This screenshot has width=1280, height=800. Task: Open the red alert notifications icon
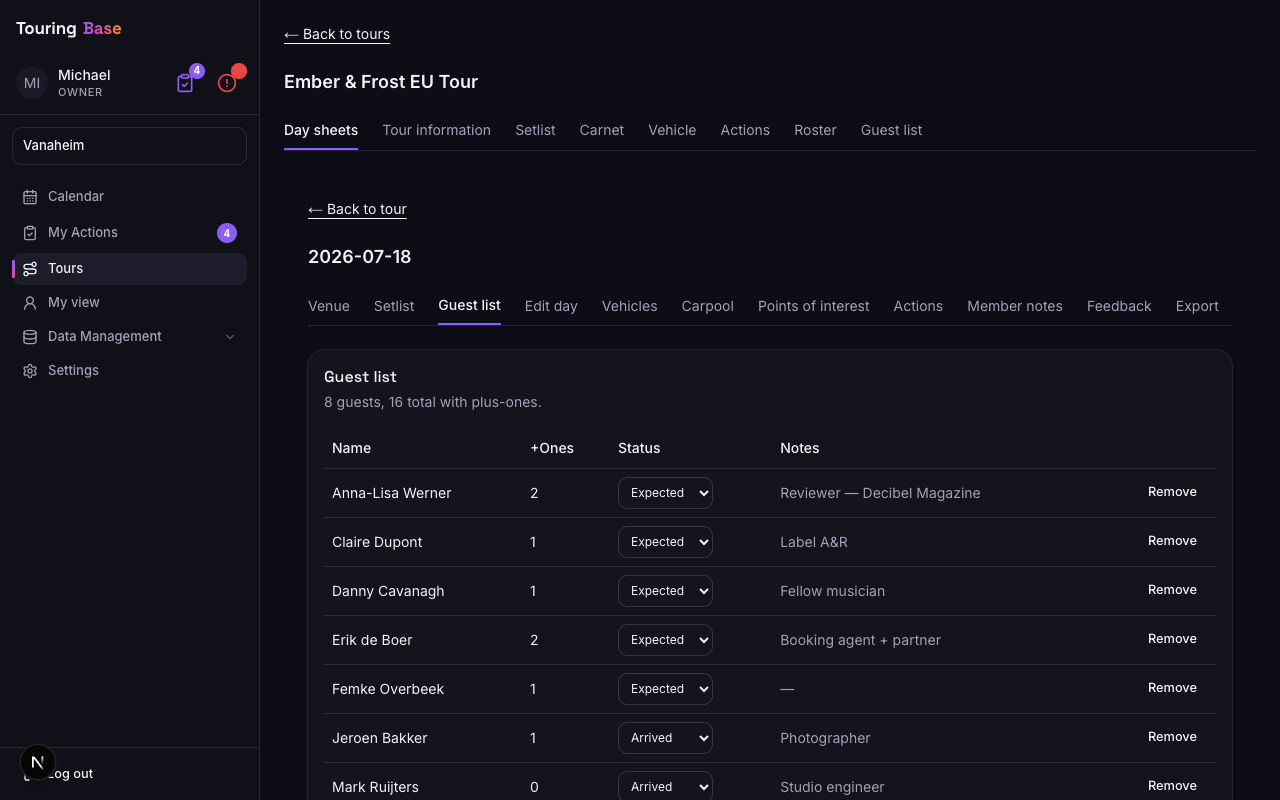coord(227,83)
